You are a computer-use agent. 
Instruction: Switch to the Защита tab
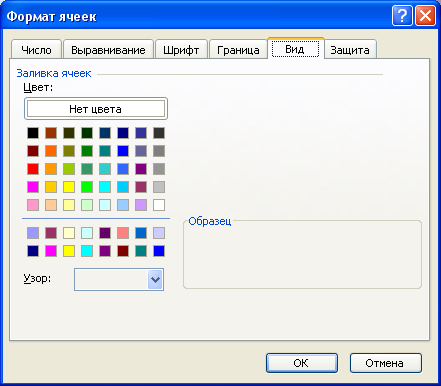(x=350, y=50)
